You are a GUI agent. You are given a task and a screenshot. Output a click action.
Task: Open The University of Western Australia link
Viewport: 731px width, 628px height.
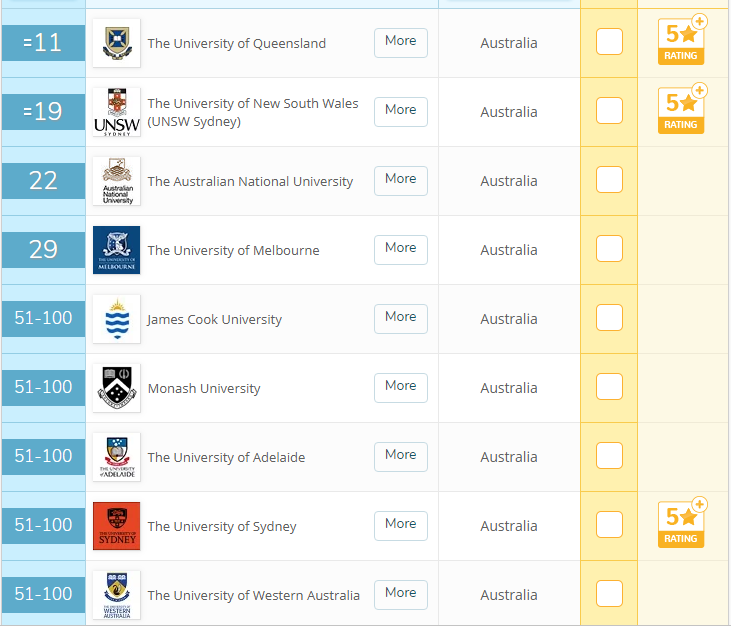click(253, 595)
